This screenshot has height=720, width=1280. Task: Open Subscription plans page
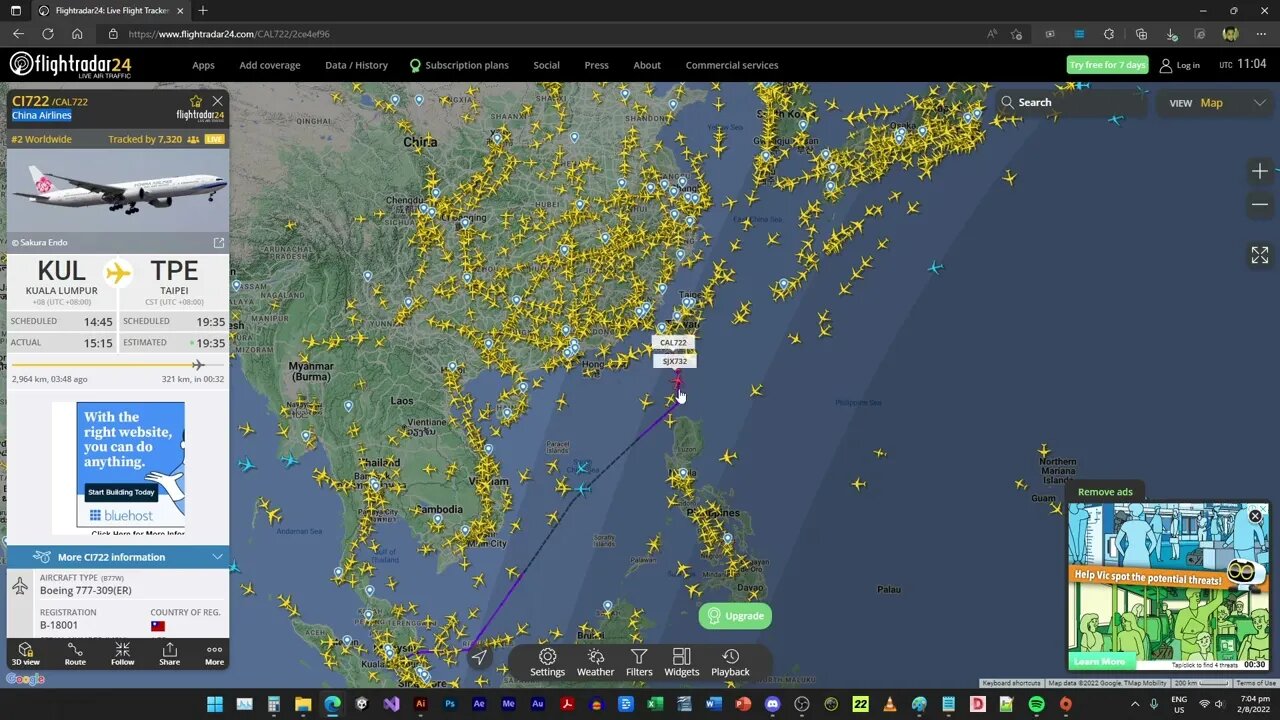coord(459,65)
